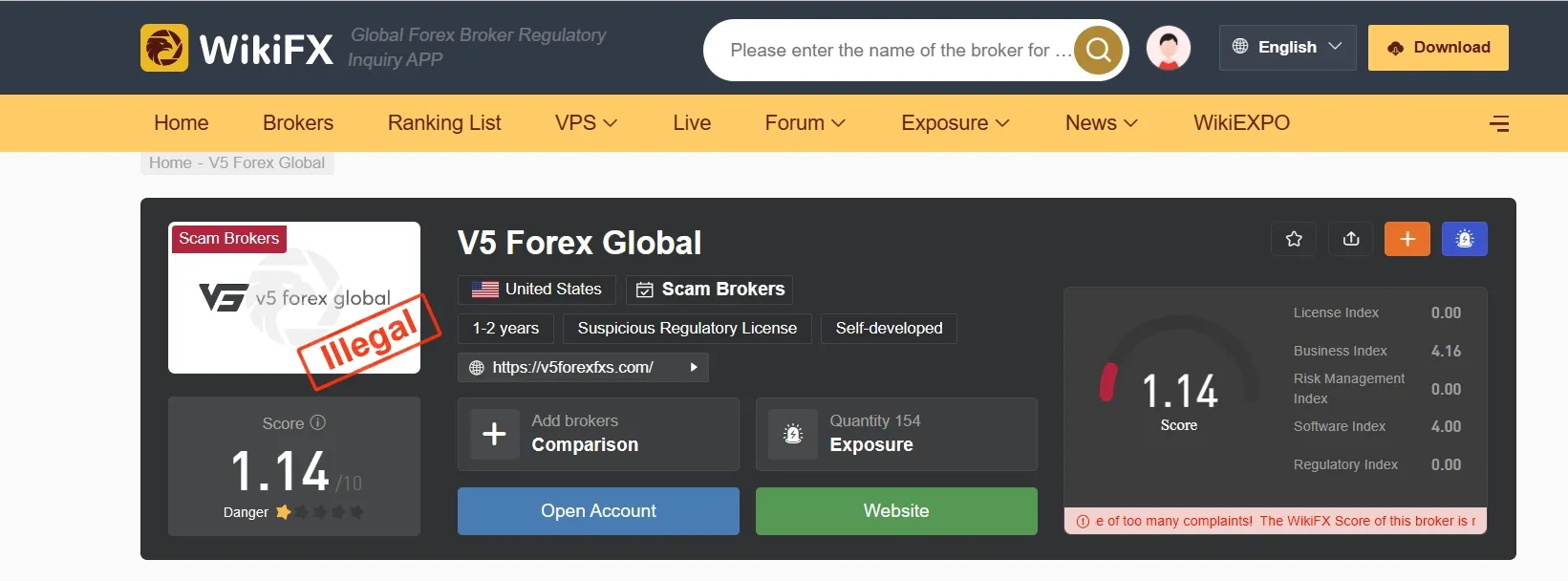Click the hamburger menu icon in nav bar
The image size is (1568, 581).
(x=1499, y=123)
